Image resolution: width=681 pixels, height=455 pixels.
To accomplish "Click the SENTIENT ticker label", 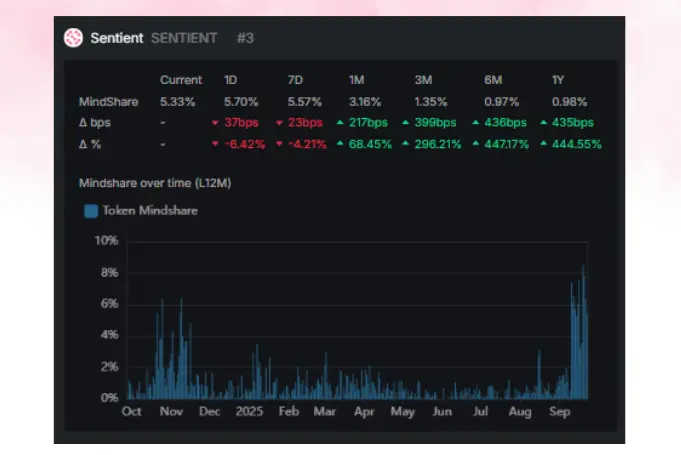I will click(x=184, y=38).
